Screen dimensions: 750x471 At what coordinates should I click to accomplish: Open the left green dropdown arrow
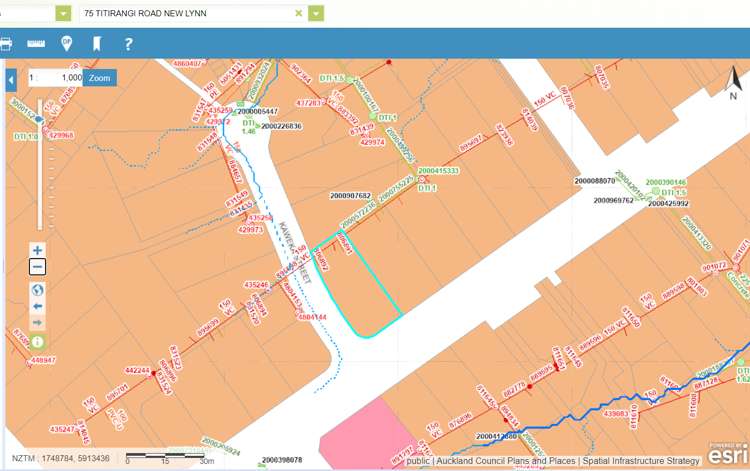[x=63, y=13]
